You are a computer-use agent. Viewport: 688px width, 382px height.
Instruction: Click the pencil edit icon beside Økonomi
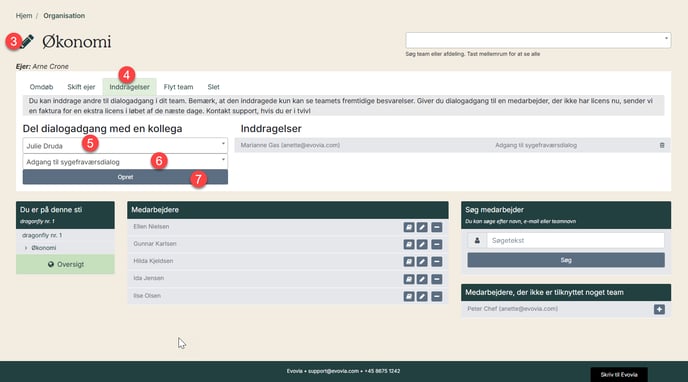[27, 42]
